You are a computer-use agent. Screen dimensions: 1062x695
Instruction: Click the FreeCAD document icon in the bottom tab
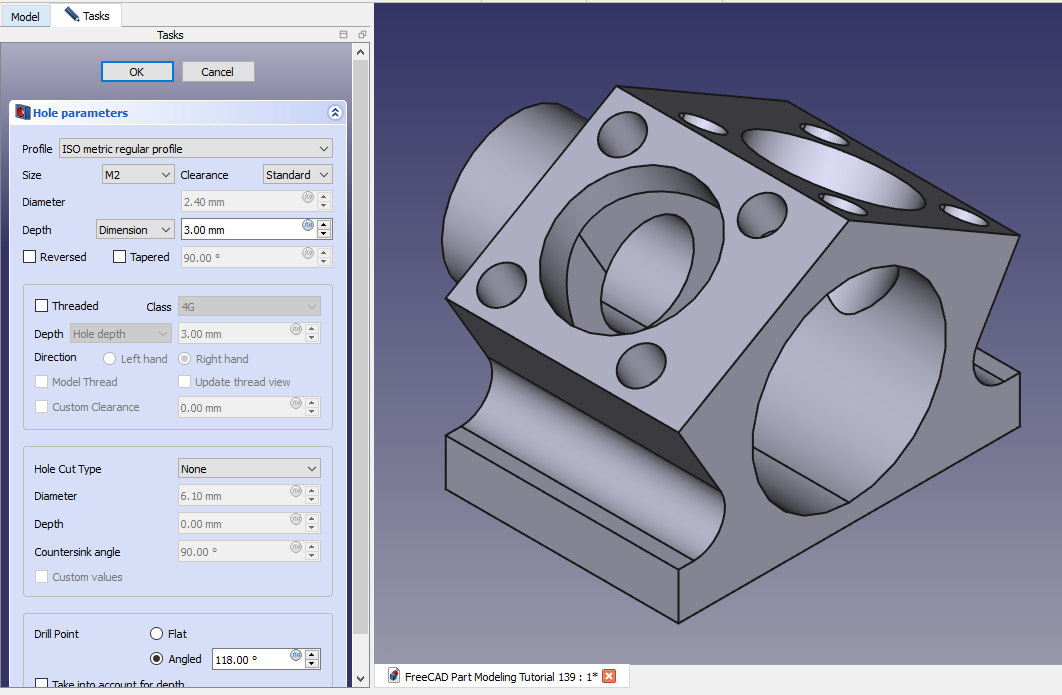[x=393, y=676]
